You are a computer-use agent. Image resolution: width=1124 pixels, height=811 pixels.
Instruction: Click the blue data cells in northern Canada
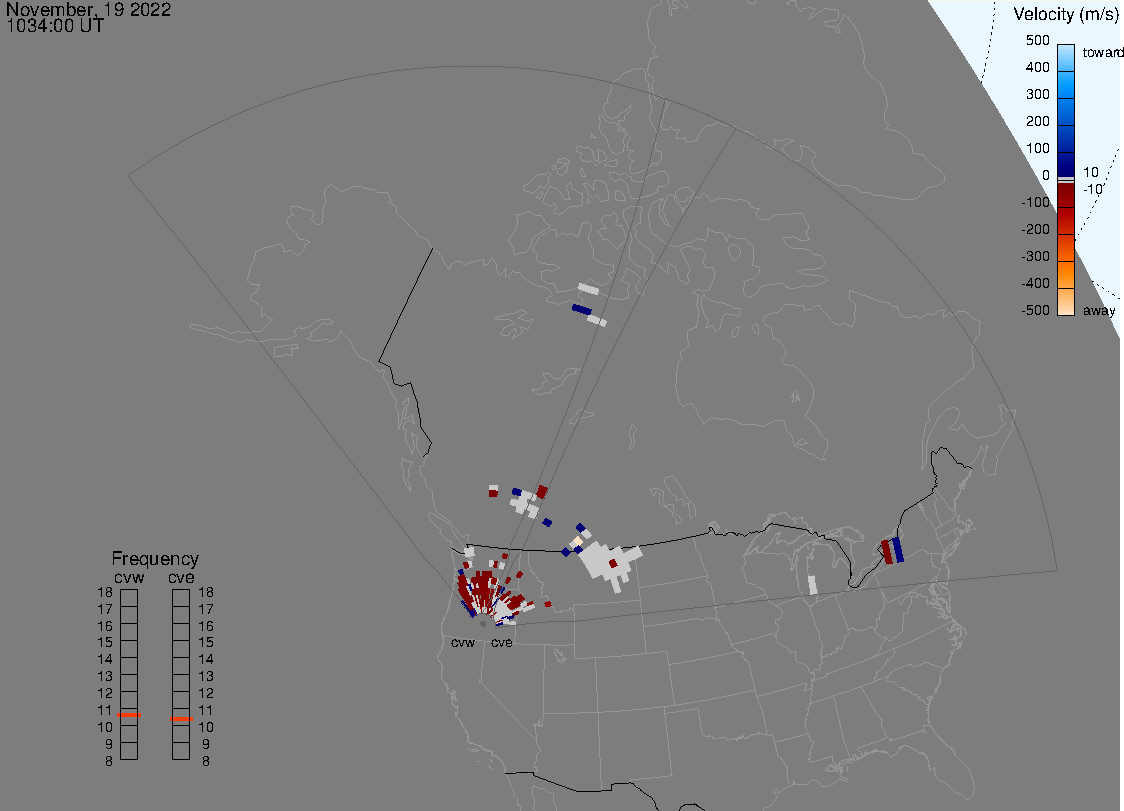click(582, 309)
